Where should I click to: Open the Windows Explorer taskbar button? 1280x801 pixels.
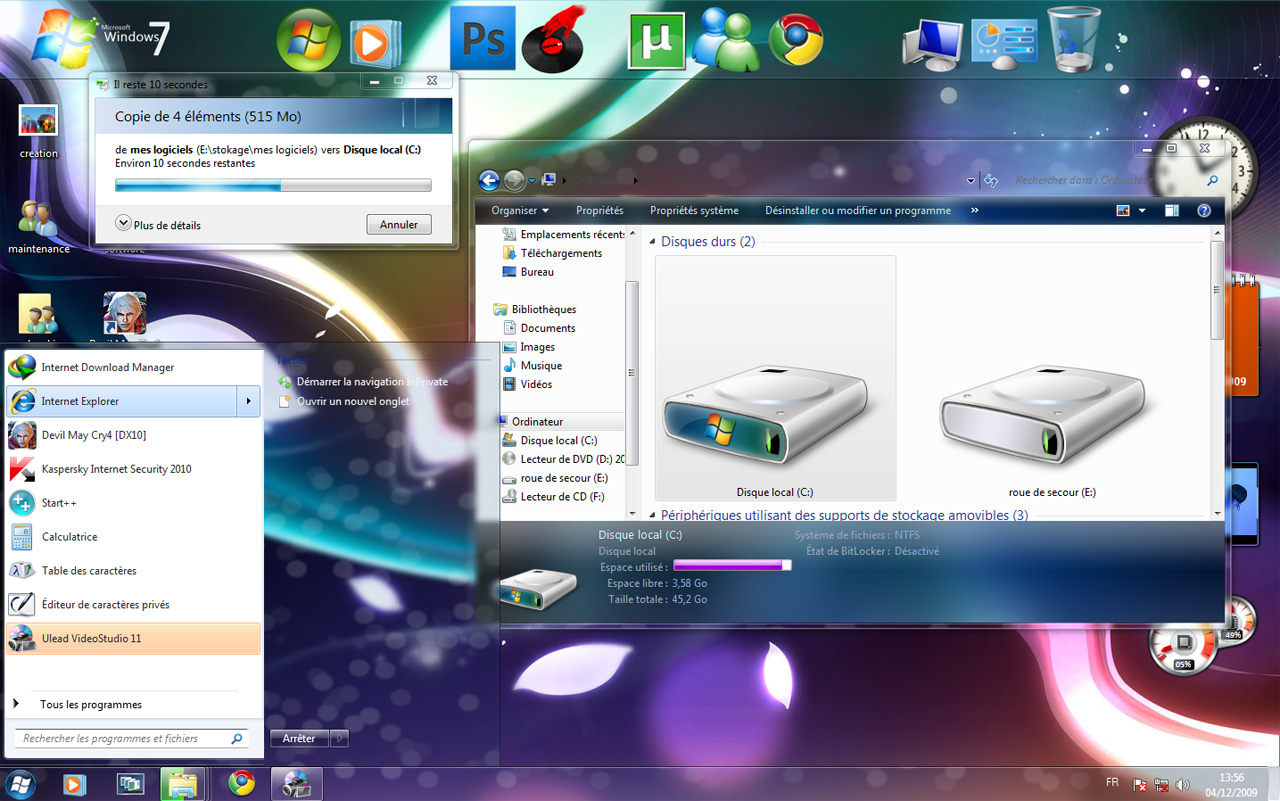[183, 784]
